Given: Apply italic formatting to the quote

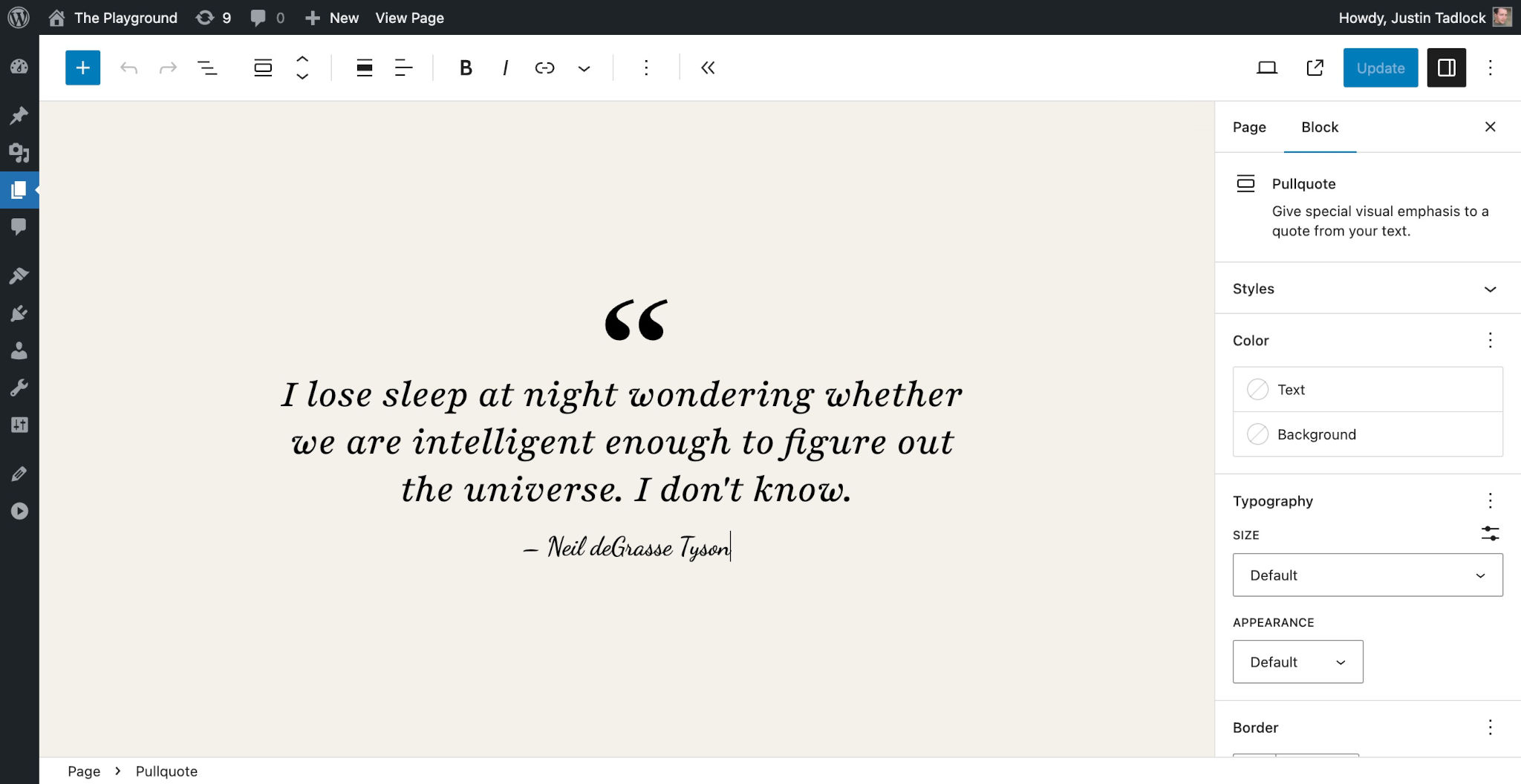Looking at the screenshot, I should pos(505,68).
